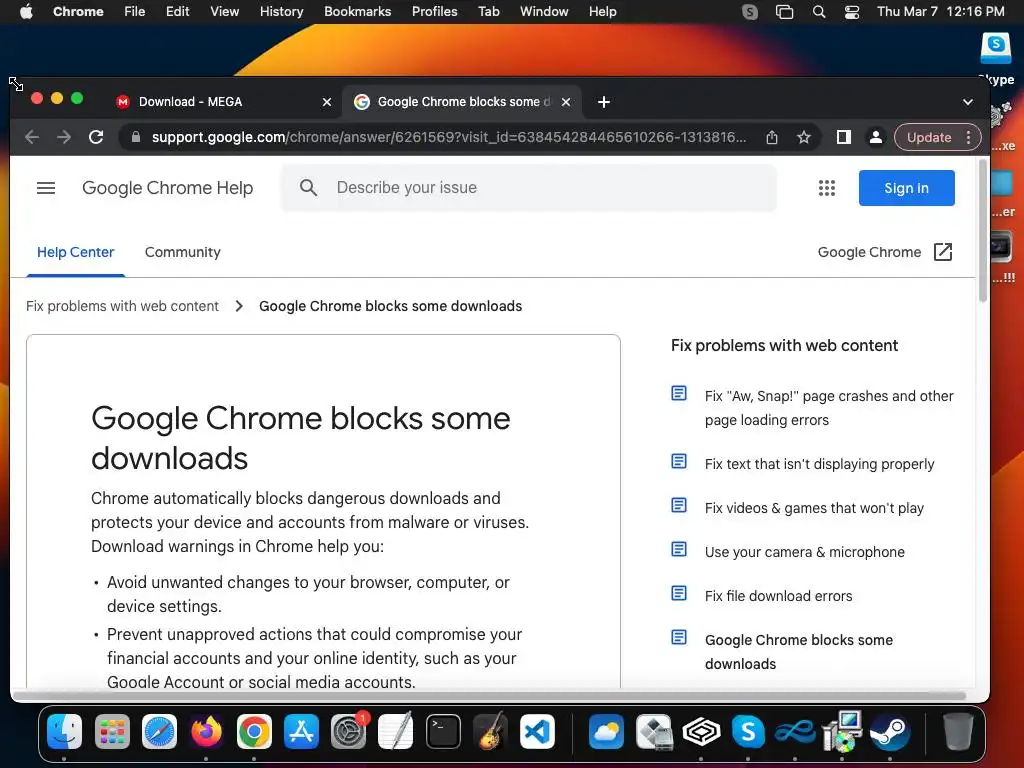Open Finder from the dock
This screenshot has width=1024, height=768.
(x=65, y=732)
